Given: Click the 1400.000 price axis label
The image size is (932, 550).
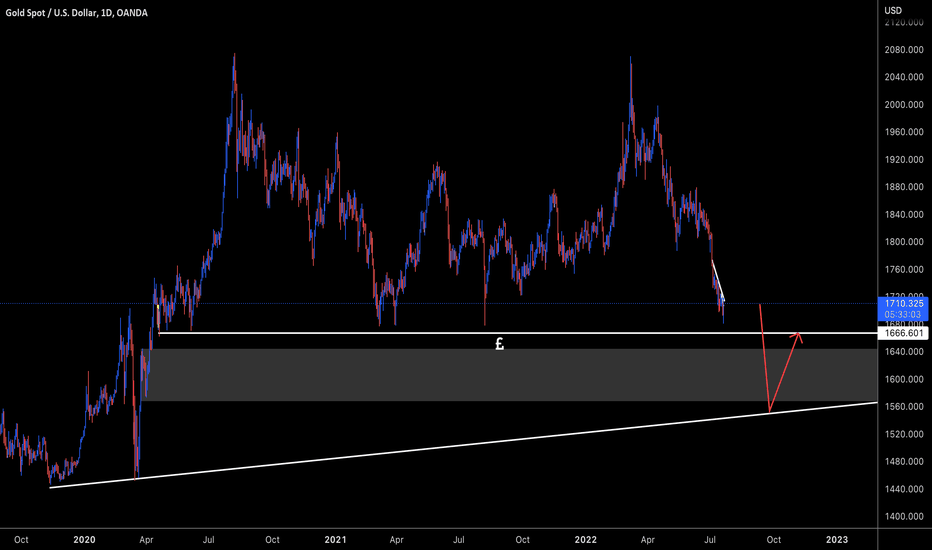Looking at the screenshot, I should [x=903, y=517].
